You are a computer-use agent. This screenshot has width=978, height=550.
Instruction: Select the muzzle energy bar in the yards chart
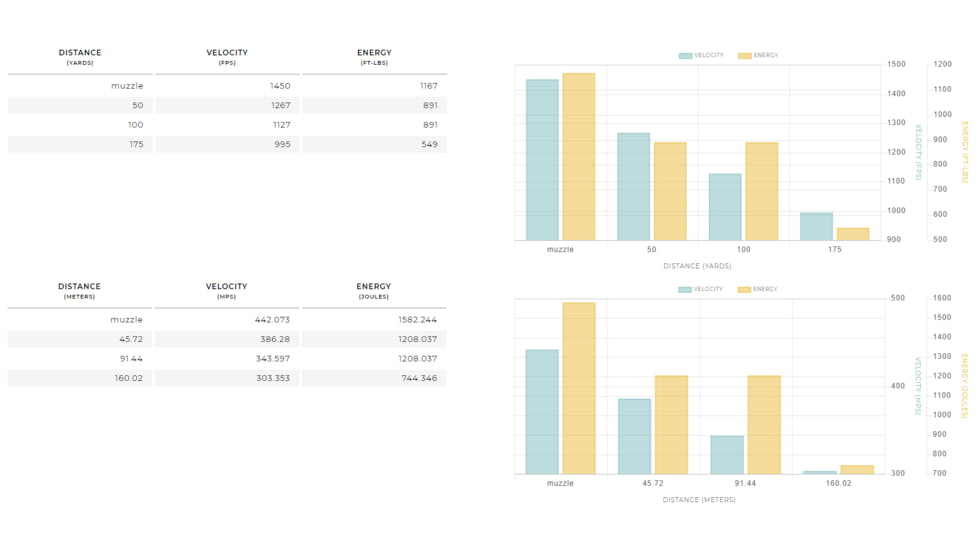579,157
